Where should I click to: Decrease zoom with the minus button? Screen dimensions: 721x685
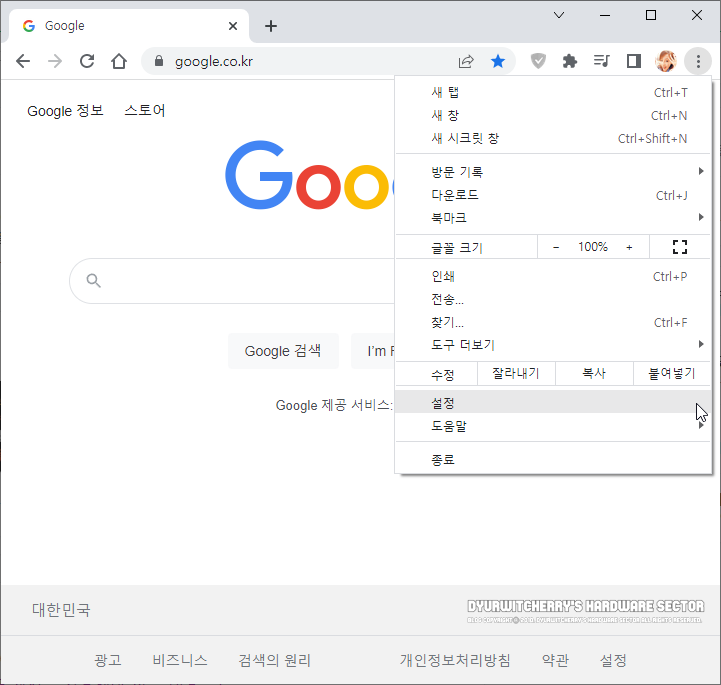click(556, 247)
